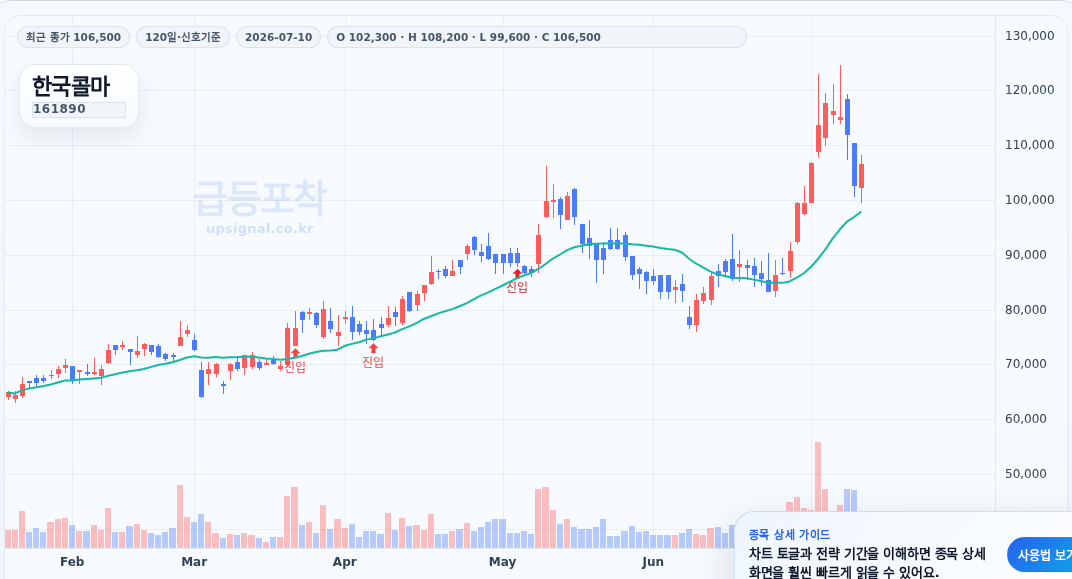The width and height of the screenshot is (1072, 579).
Task: Click the upsignal.co.kr watermark text
Action: tap(260, 228)
